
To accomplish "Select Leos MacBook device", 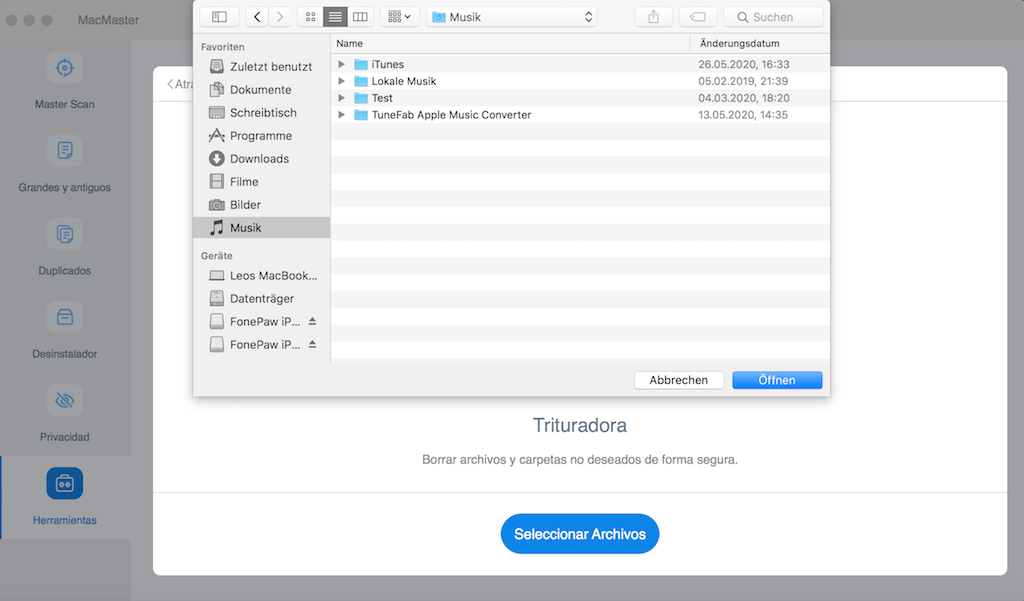I will pyautogui.click(x=261, y=276).
